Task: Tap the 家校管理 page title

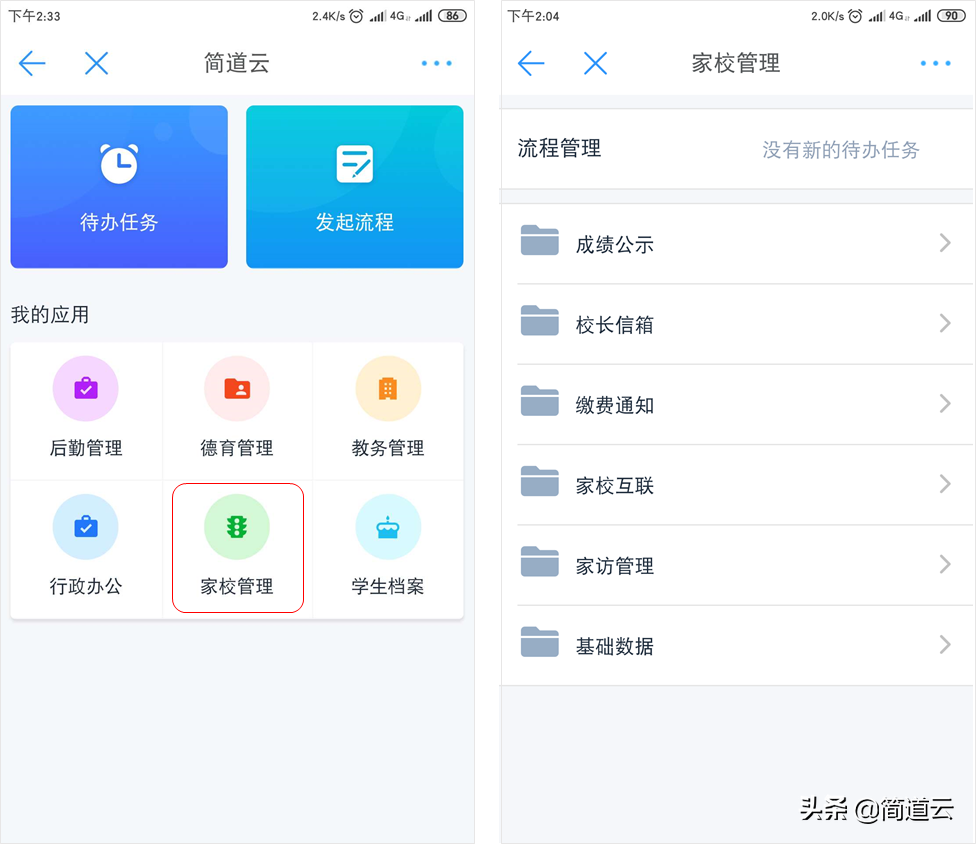Action: point(736,63)
